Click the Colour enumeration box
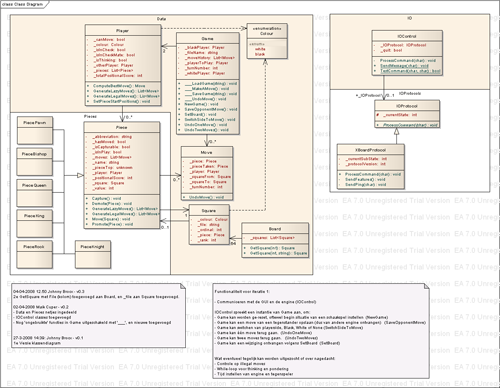This screenshot has width=500, height=388. point(267,41)
